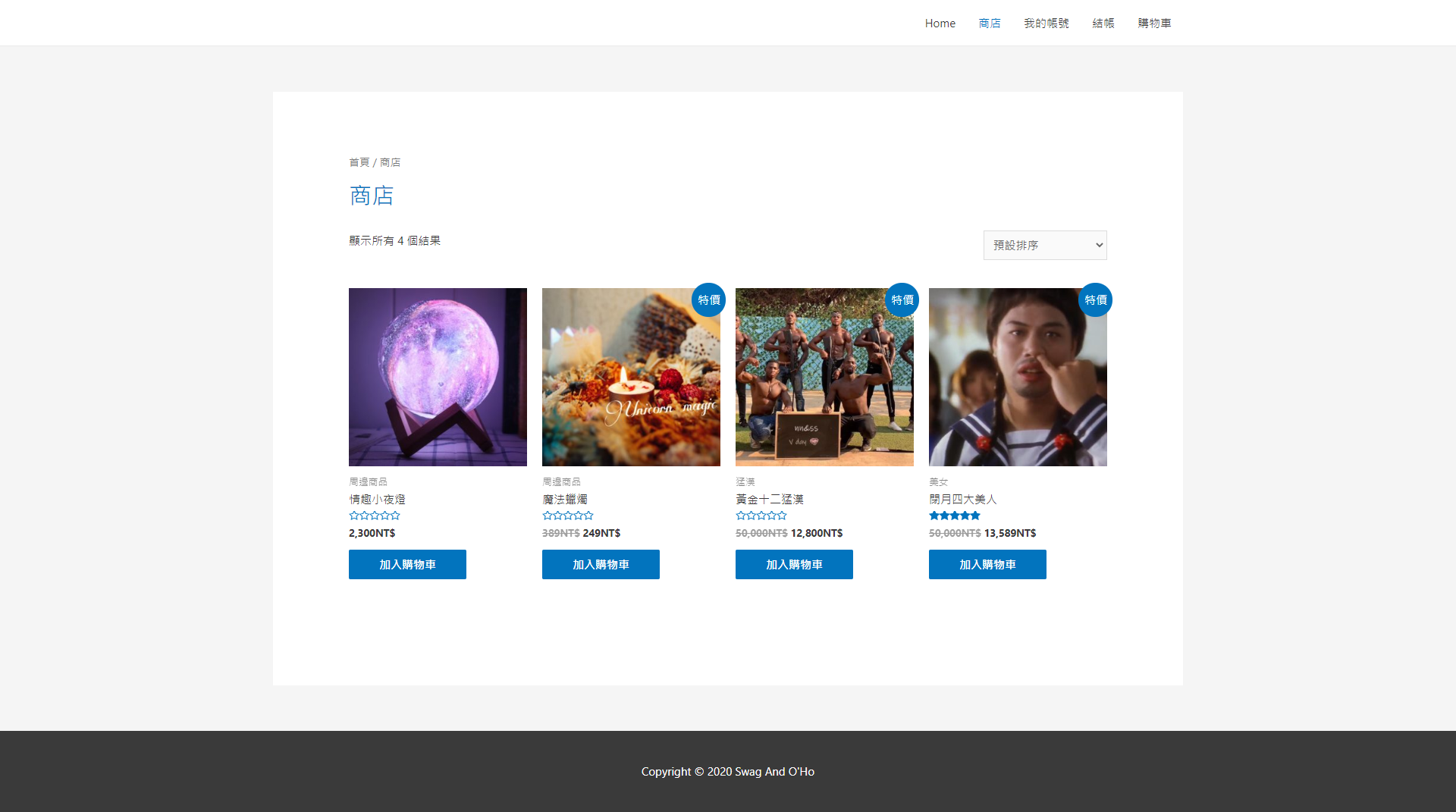Open the 預設排序 sorting dropdown
1456x812 pixels.
[x=1045, y=245]
